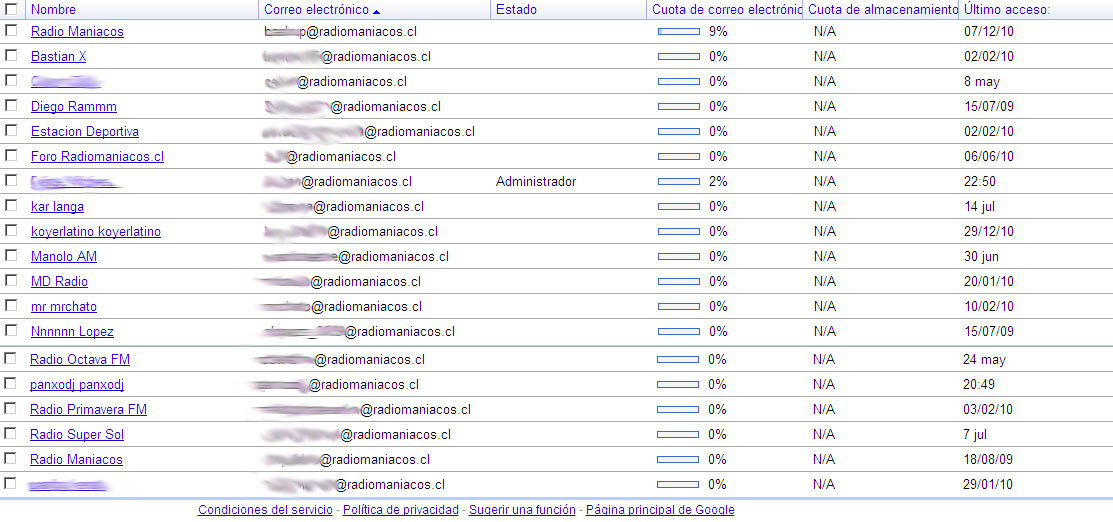This screenshot has width=1113, height=522.
Task: Click the 03/02/10 last access date
Action: tap(987, 409)
